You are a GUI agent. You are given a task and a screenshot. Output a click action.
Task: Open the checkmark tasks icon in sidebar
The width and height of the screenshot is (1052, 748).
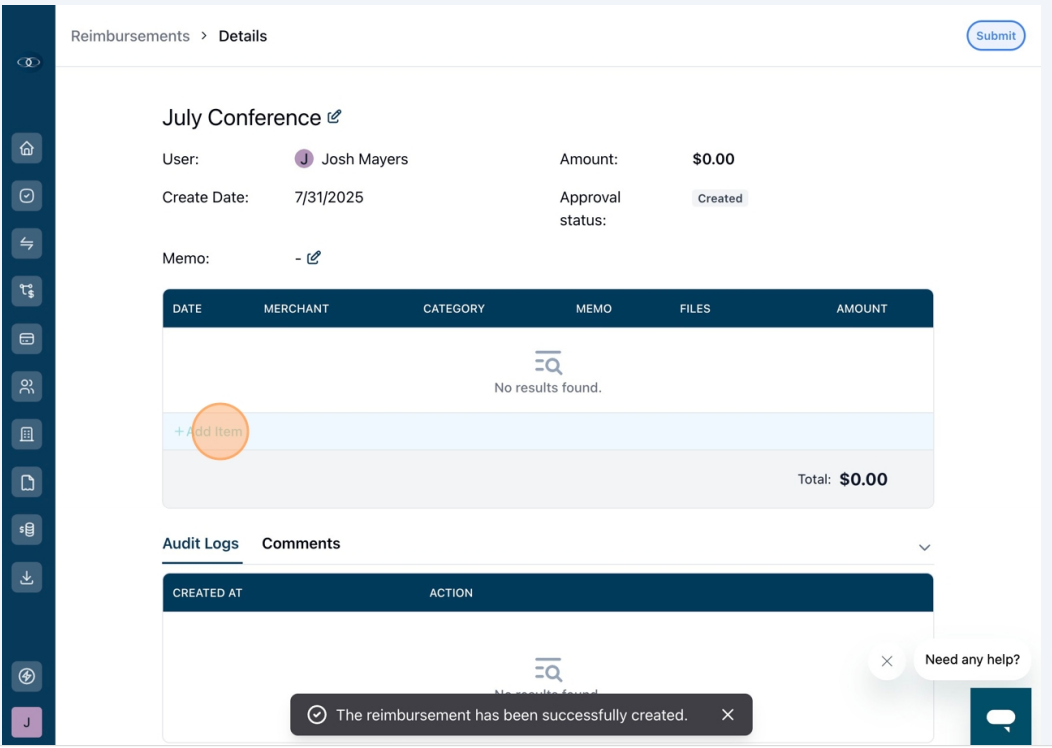click(x=27, y=196)
